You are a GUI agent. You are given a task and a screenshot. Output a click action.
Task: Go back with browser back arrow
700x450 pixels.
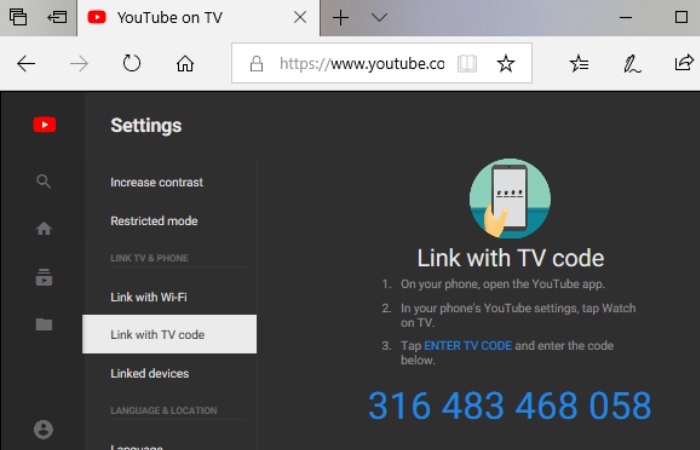26,64
